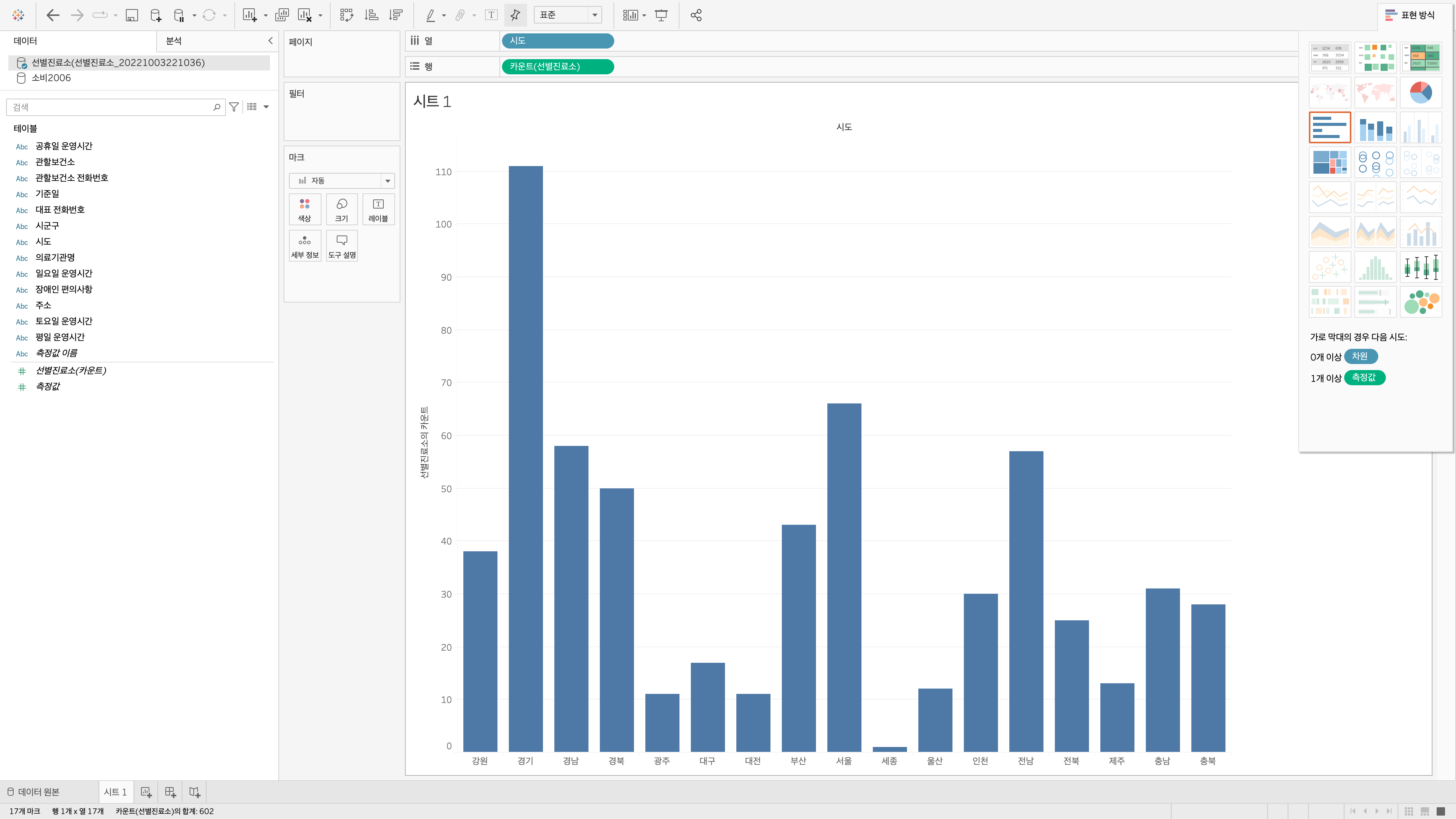The height and width of the screenshot is (819, 1456).
Task: Click the undo back arrow
Action: coord(53,15)
